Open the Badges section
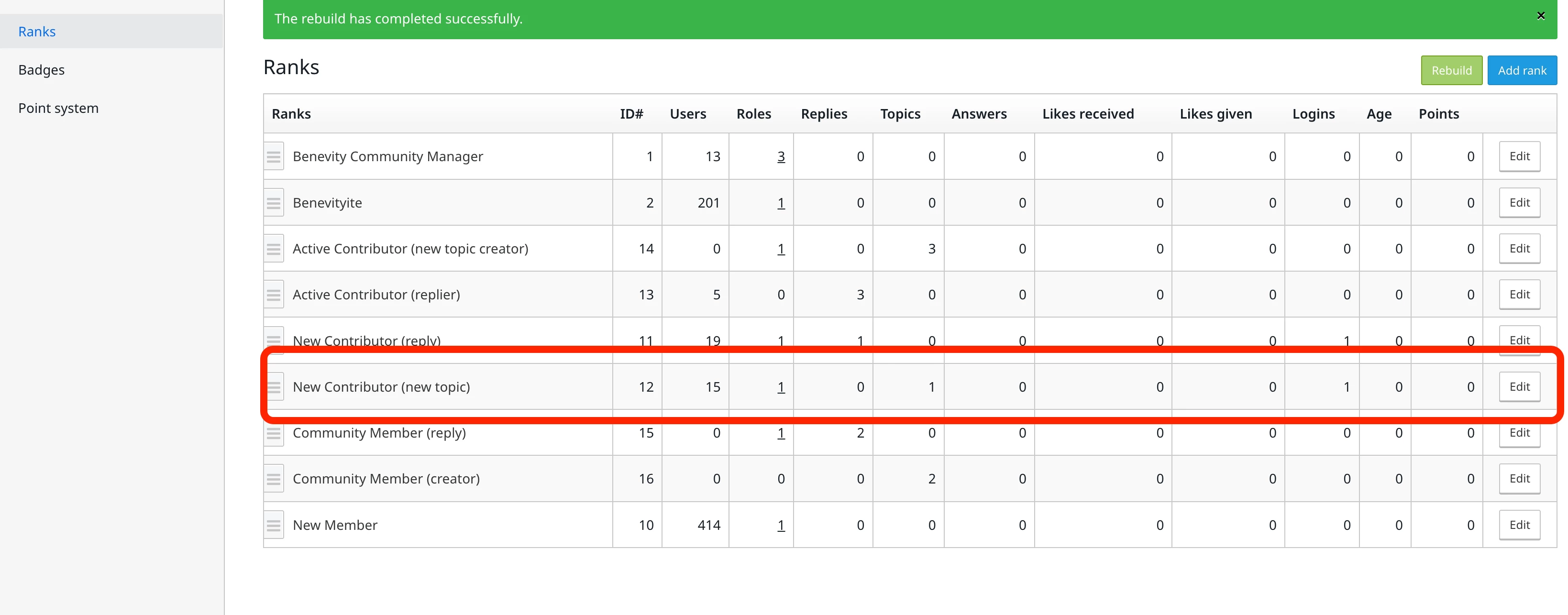Viewport: 1568px width, 615px height. pos(42,70)
